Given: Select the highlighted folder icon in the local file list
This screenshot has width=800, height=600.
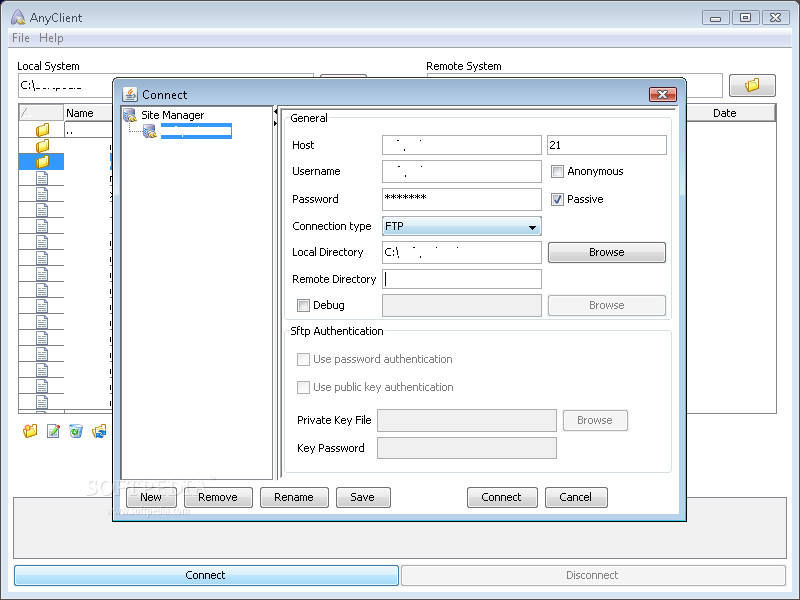Looking at the screenshot, I should tap(42, 162).
